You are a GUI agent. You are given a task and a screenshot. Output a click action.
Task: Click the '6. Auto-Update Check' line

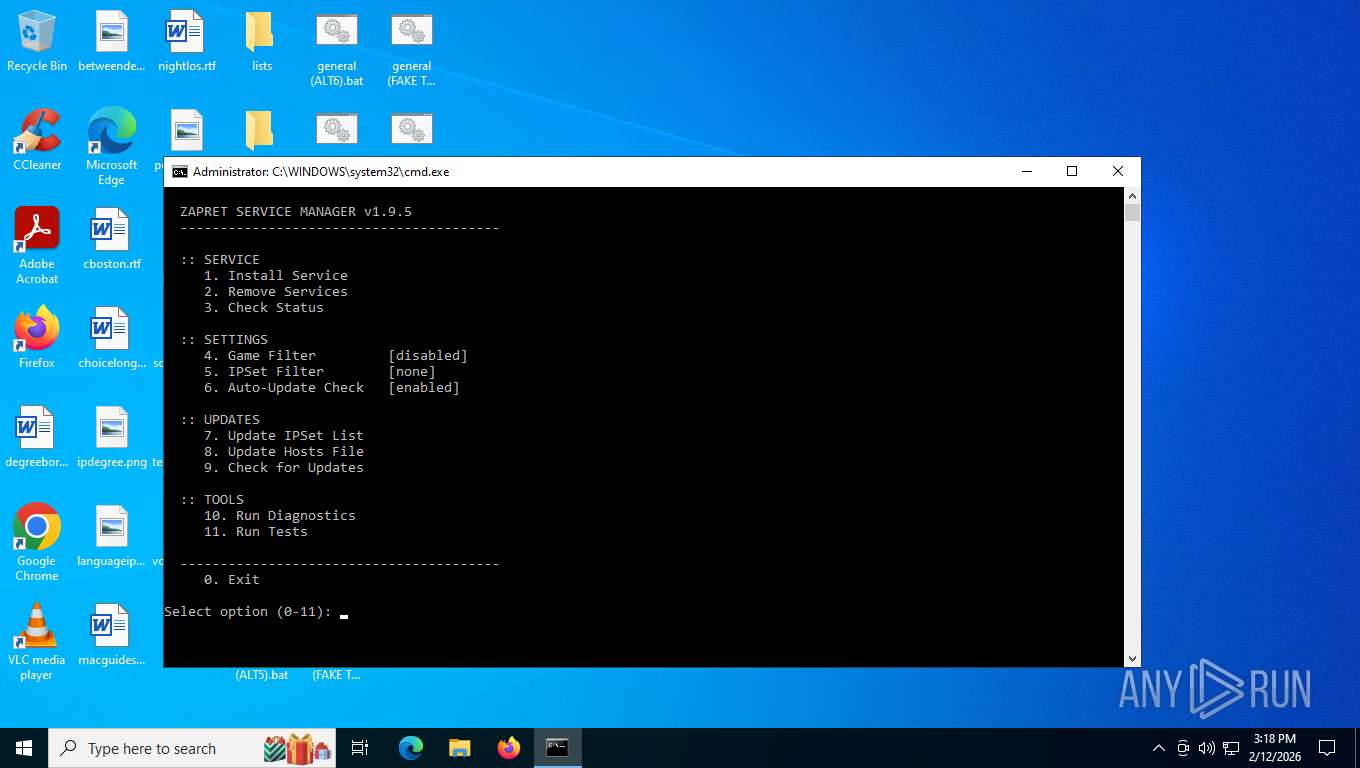(x=284, y=388)
